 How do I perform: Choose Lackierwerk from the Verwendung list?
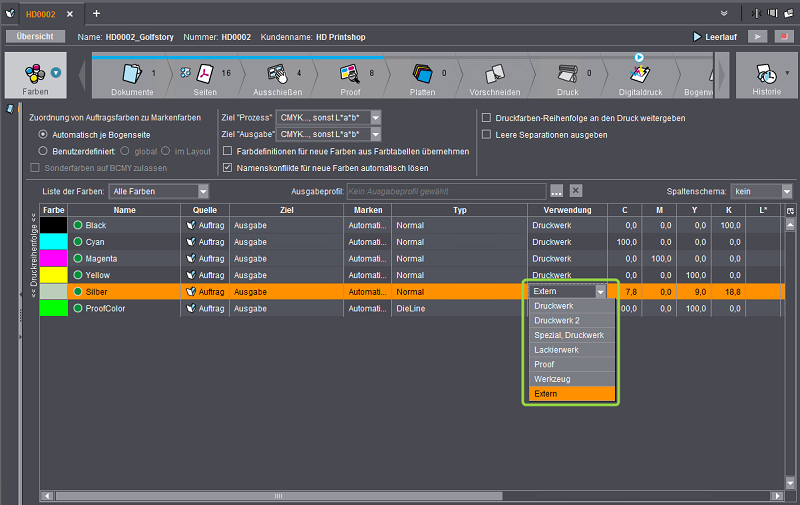click(x=557, y=350)
